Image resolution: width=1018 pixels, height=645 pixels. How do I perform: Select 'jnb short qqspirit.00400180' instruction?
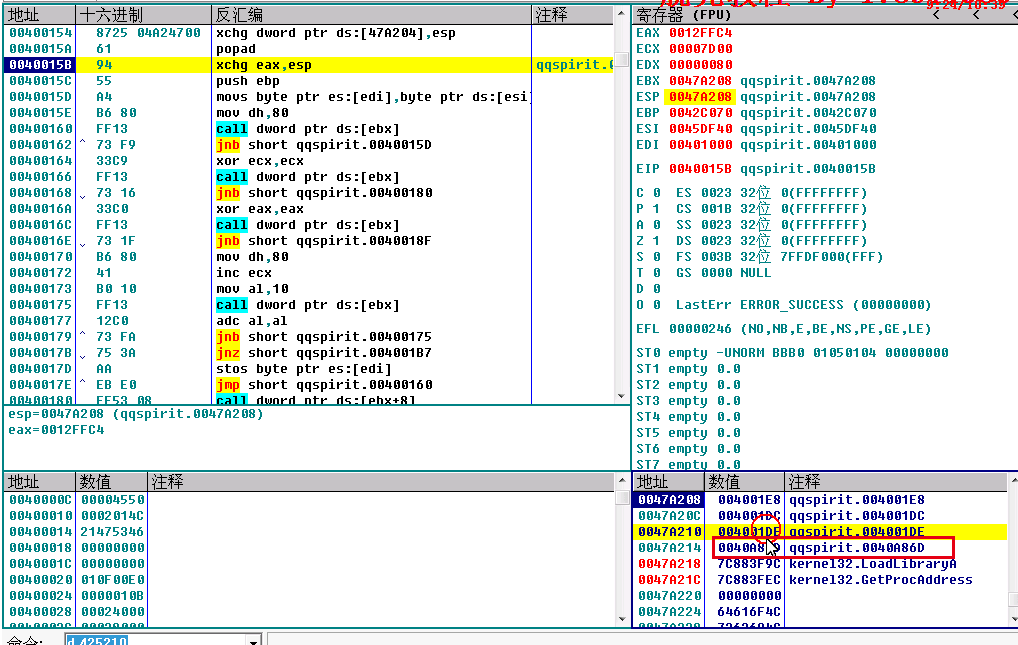(324, 193)
